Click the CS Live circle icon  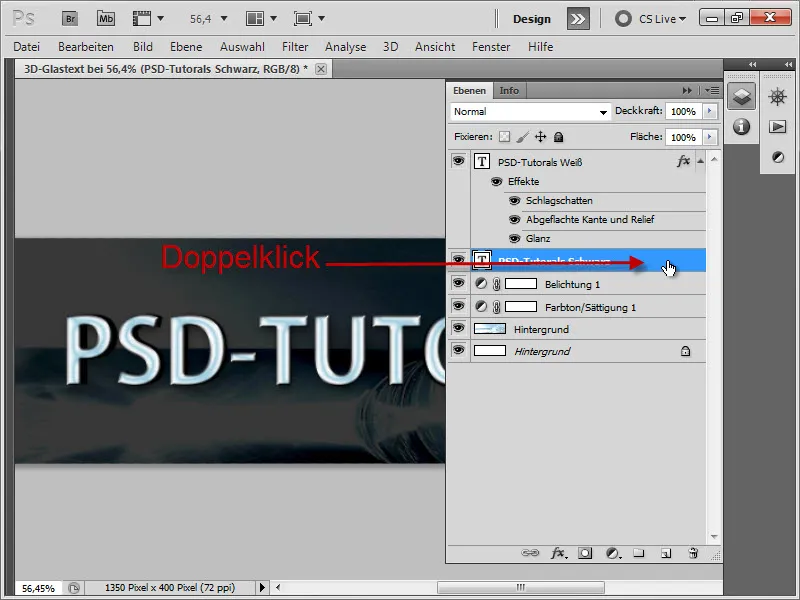pyautogui.click(x=623, y=19)
